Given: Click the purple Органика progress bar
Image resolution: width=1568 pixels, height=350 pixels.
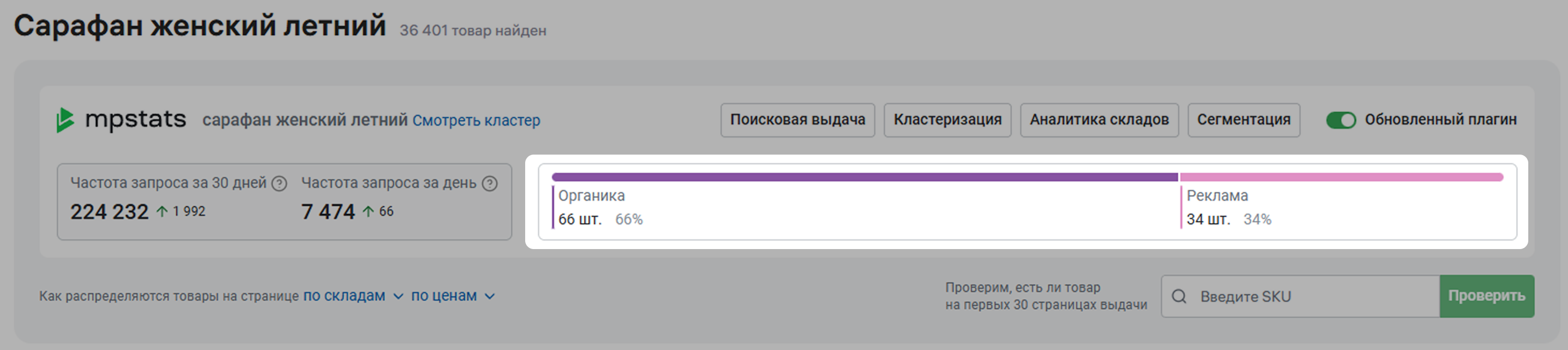Looking at the screenshot, I should [865, 177].
